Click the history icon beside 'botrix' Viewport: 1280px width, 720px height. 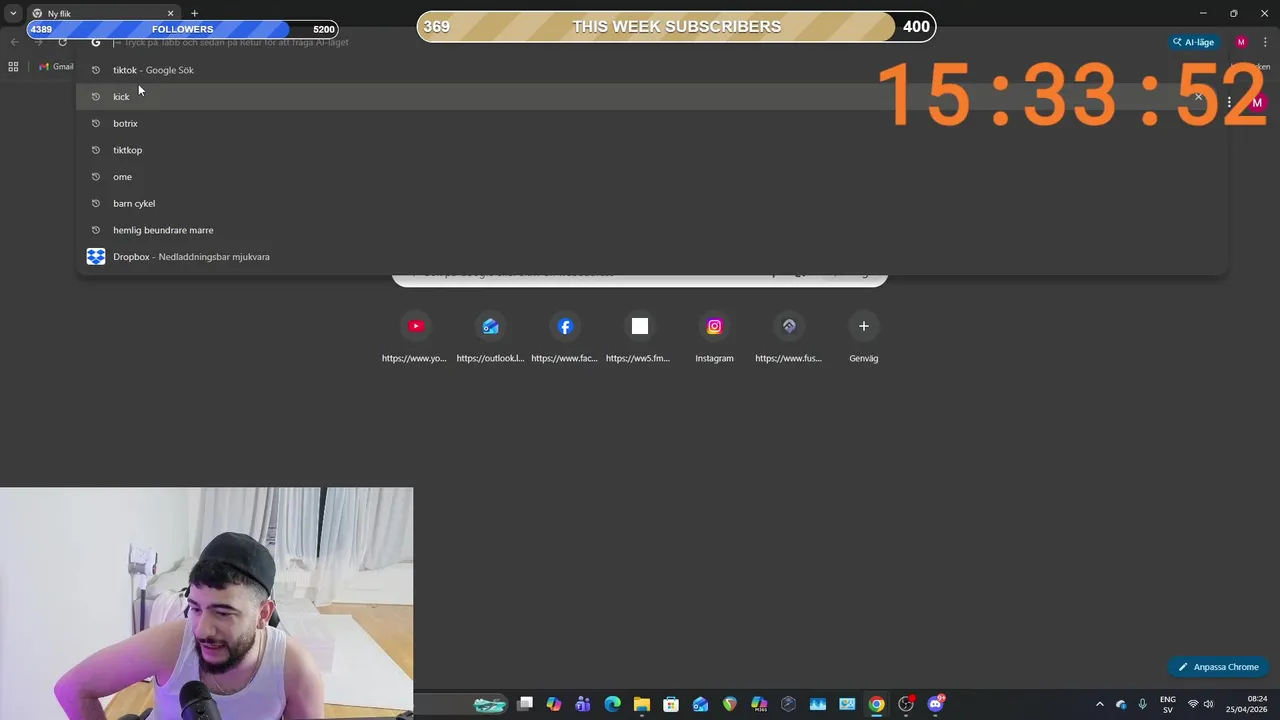click(x=96, y=123)
